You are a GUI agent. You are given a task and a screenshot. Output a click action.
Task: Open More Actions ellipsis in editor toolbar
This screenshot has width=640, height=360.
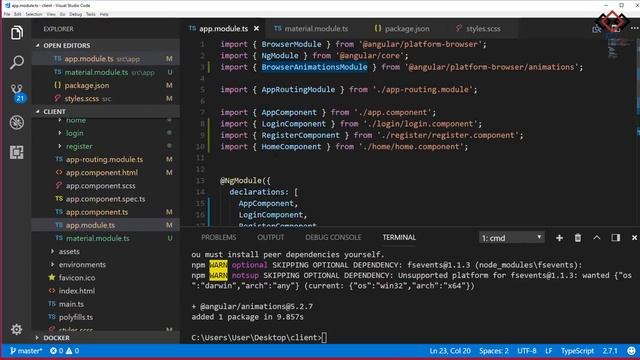coord(634,29)
